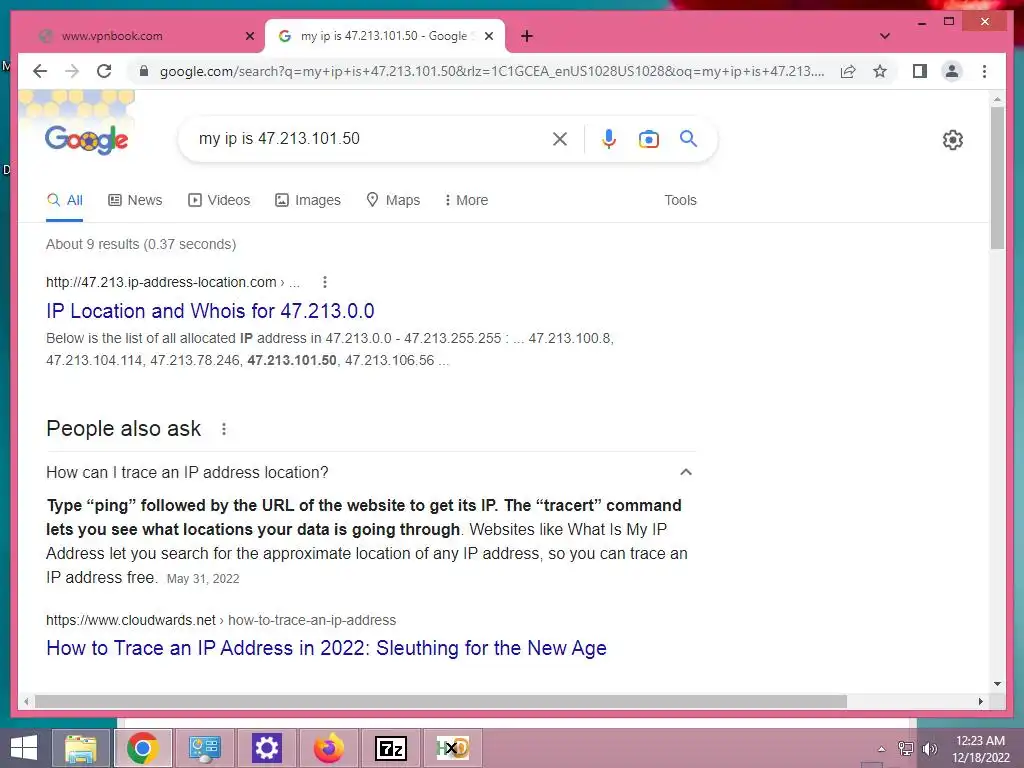1024x768 pixels.
Task: Open the More search filters menu
Action: [x=466, y=200]
